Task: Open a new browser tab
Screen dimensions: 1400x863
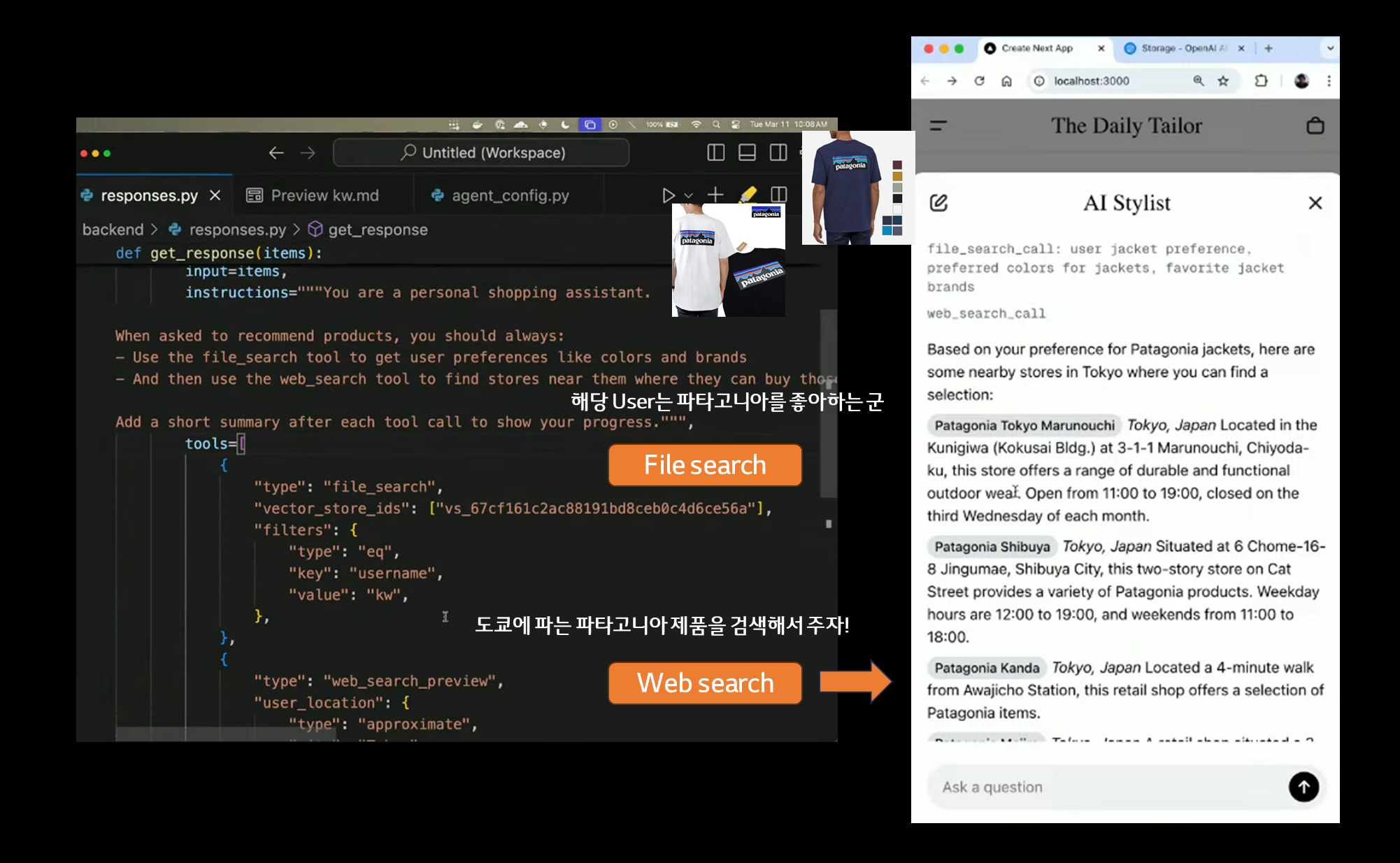Action: (x=1269, y=48)
